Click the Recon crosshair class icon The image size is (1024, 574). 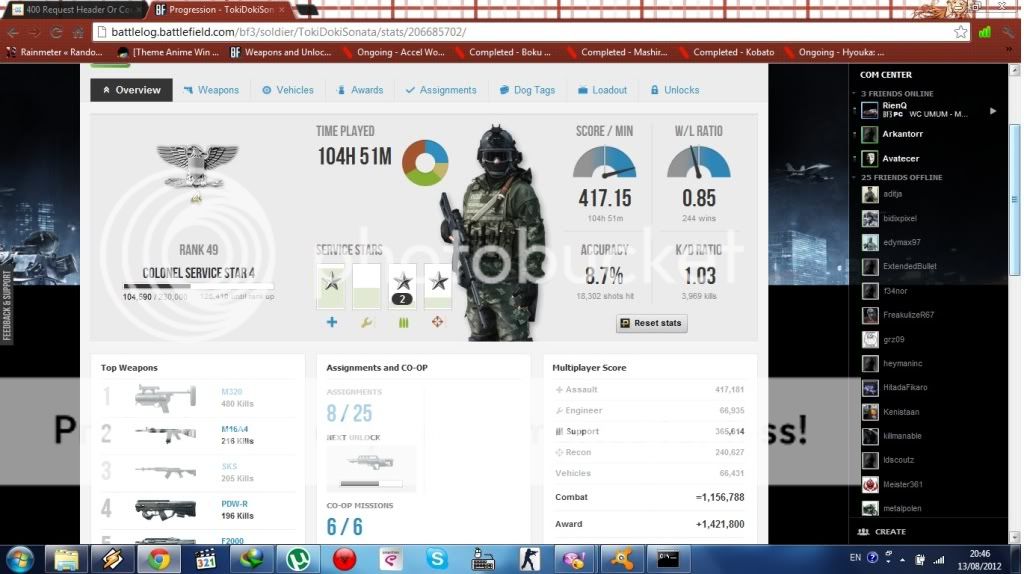[x=438, y=321]
